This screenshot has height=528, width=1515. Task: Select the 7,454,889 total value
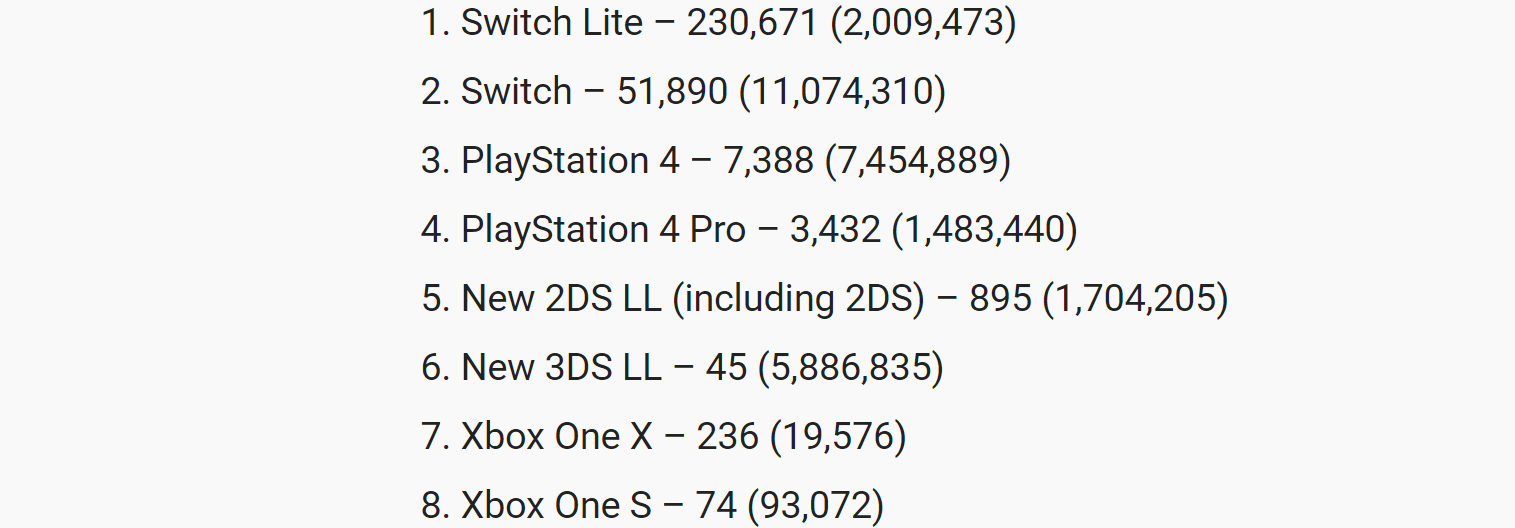click(918, 160)
